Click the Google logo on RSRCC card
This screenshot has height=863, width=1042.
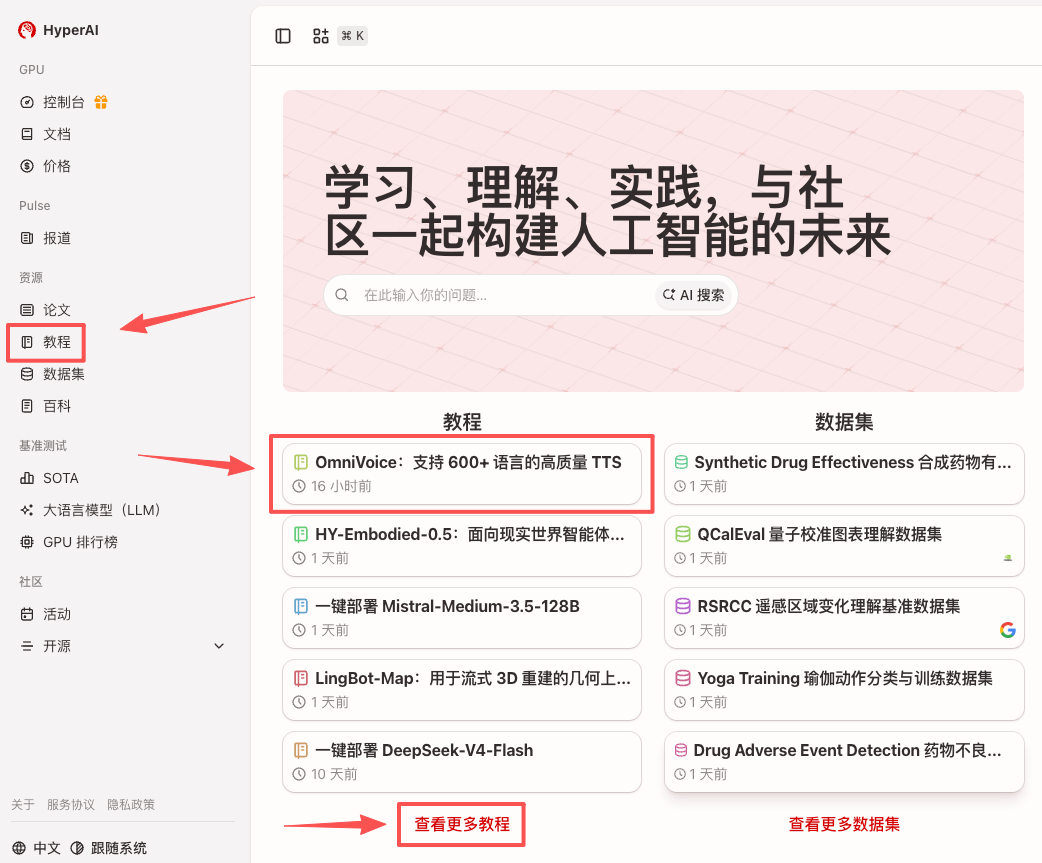pyautogui.click(x=1007, y=630)
